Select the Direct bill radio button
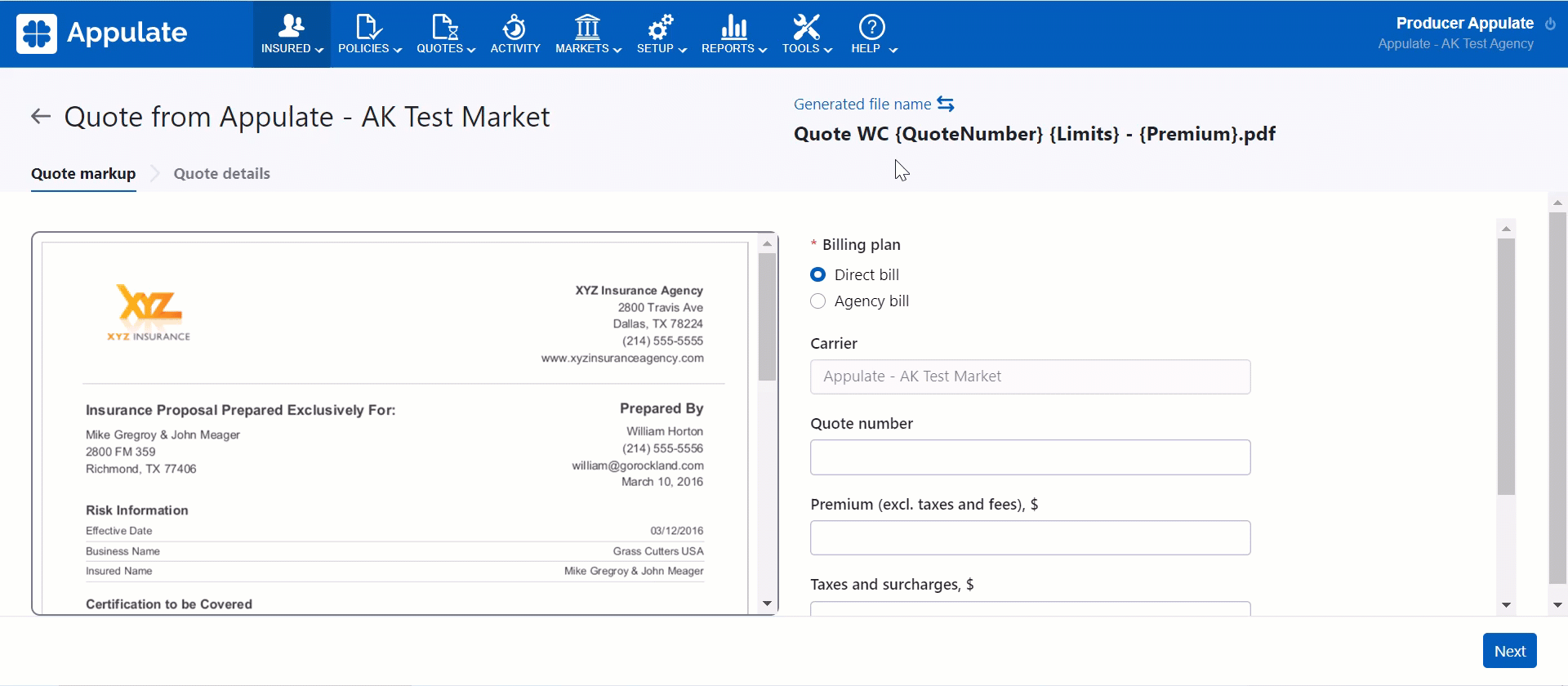 coord(817,275)
